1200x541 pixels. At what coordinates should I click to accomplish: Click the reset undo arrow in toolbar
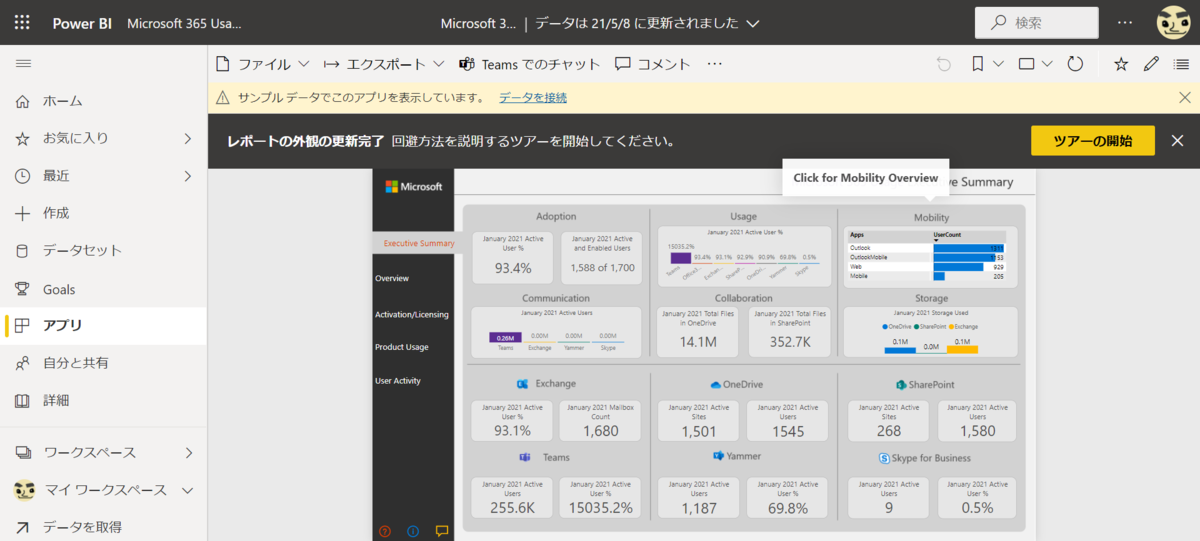pos(943,64)
